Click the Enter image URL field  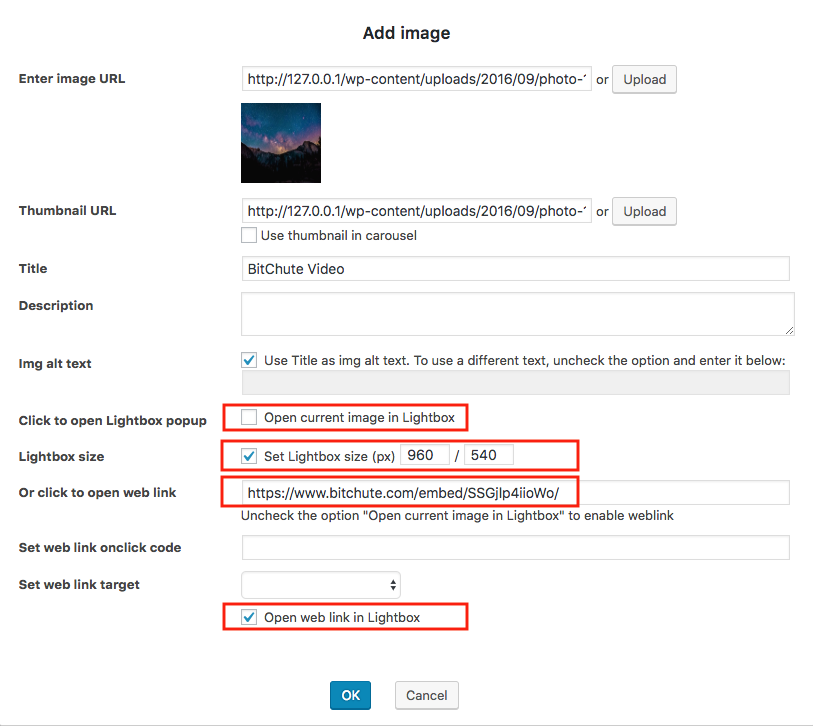tap(416, 80)
